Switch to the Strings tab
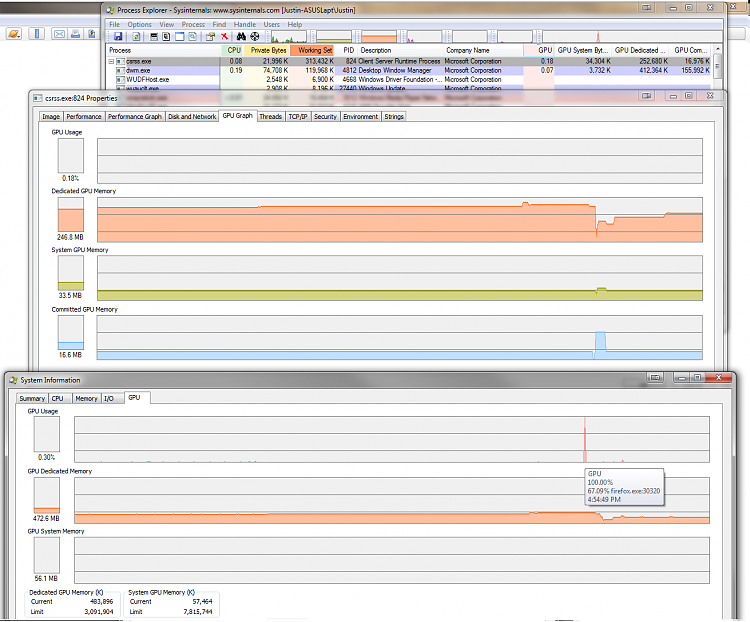 pos(394,116)
